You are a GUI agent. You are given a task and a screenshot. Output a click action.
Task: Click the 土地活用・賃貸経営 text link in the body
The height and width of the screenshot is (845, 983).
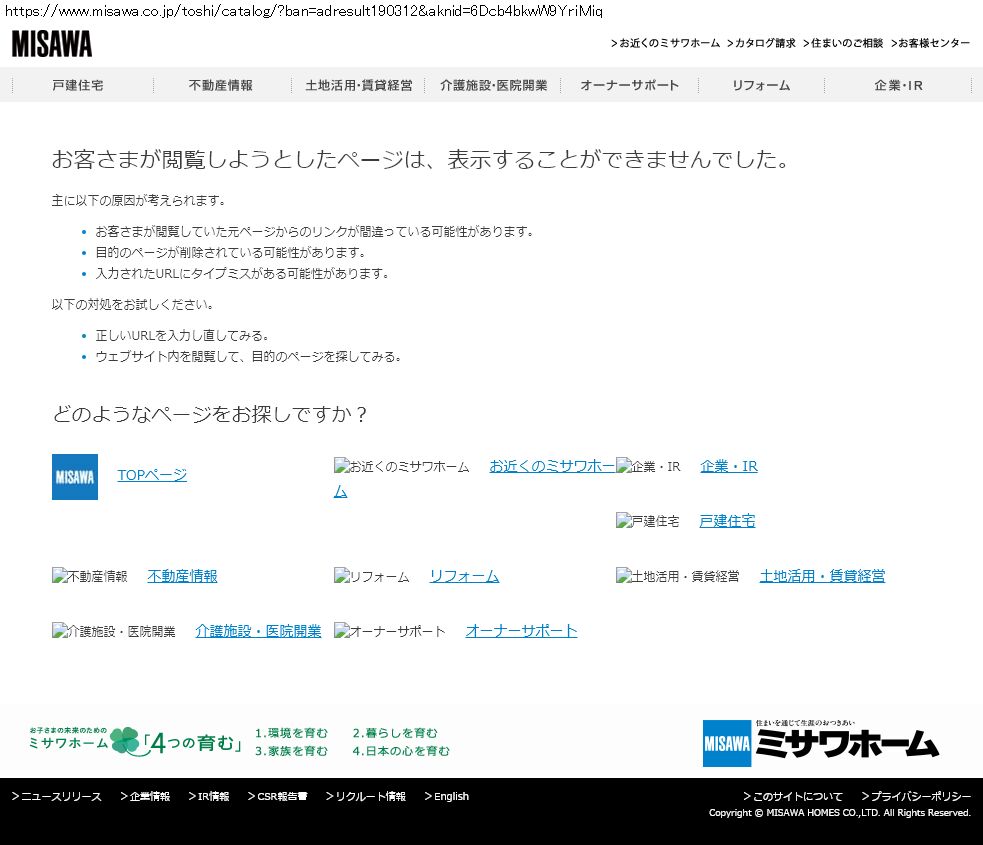point(822,576)
